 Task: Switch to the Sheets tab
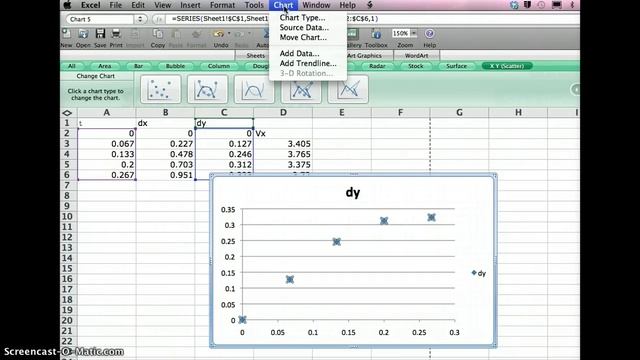tap(256, 55)
